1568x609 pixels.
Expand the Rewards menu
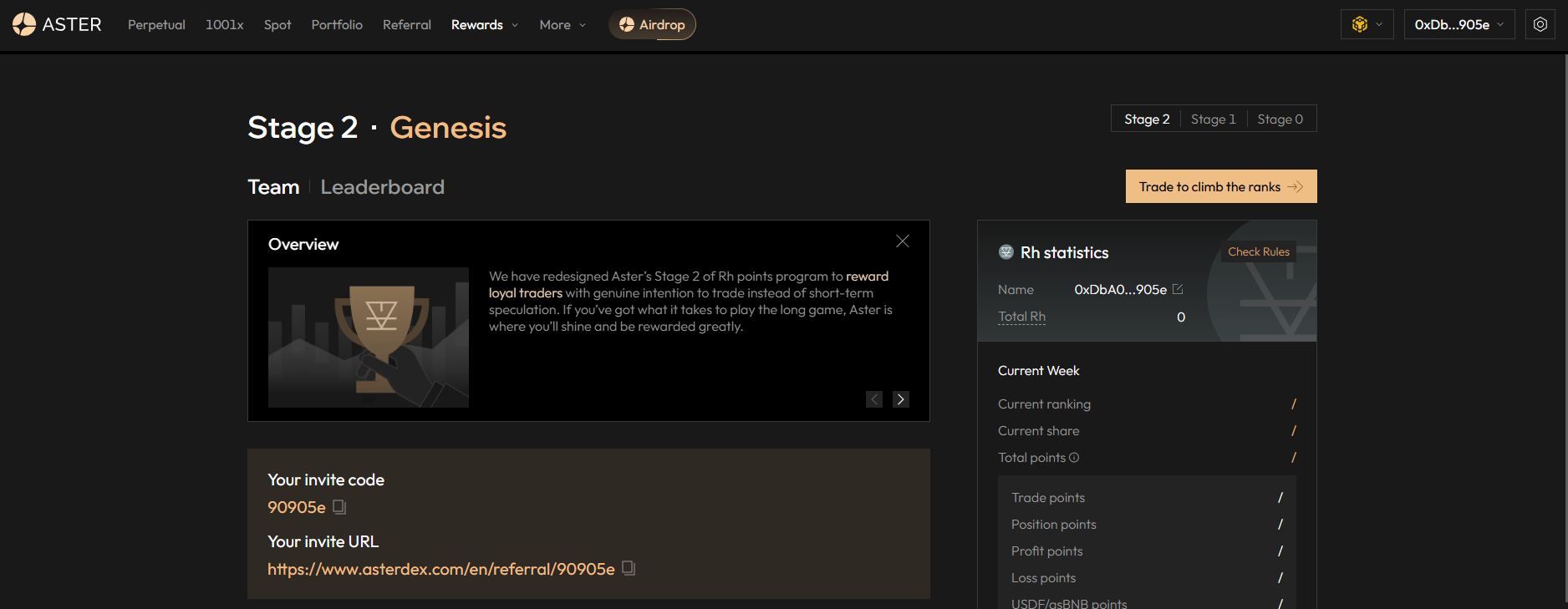coord(484,25)
